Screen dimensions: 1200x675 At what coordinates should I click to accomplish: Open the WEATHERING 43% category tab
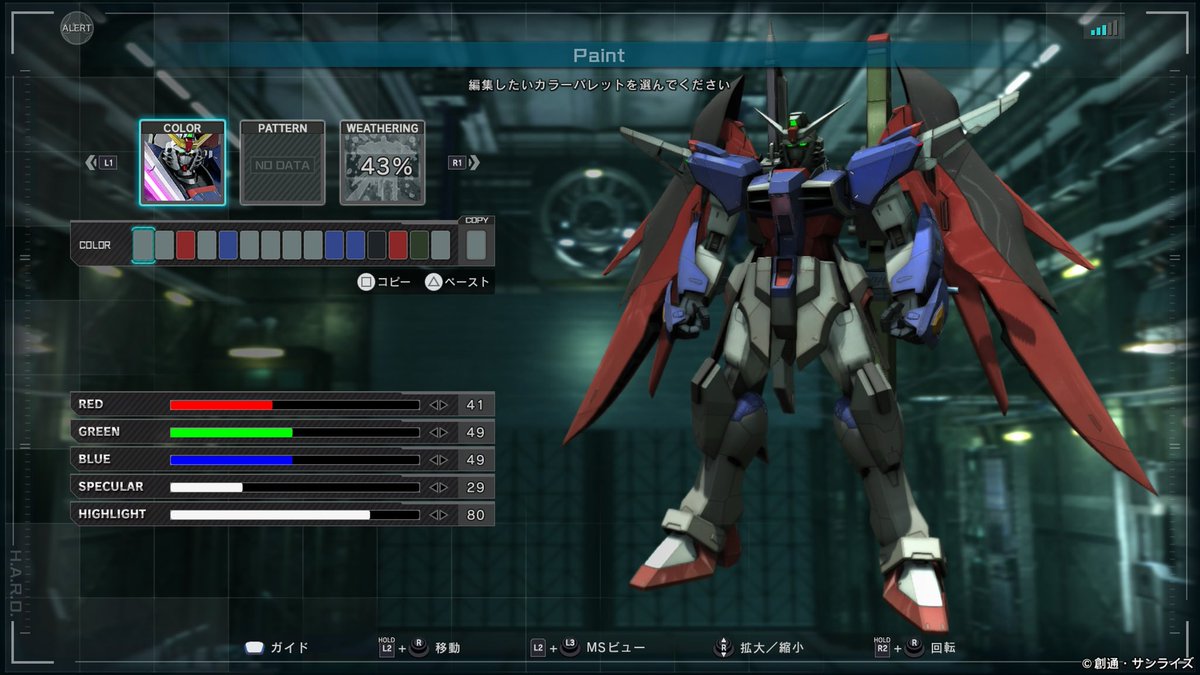pyautogui.click(x=382, y=162)
